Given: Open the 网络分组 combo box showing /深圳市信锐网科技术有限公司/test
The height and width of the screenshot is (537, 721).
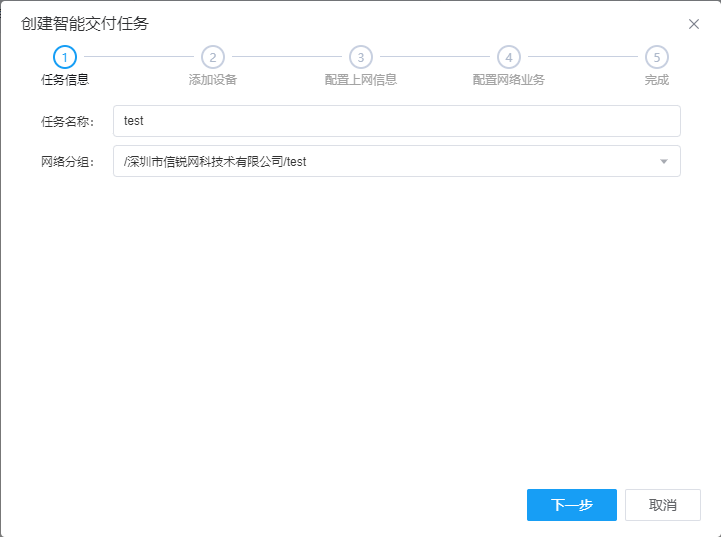Looking at the screenshot, I should (390, 161).
